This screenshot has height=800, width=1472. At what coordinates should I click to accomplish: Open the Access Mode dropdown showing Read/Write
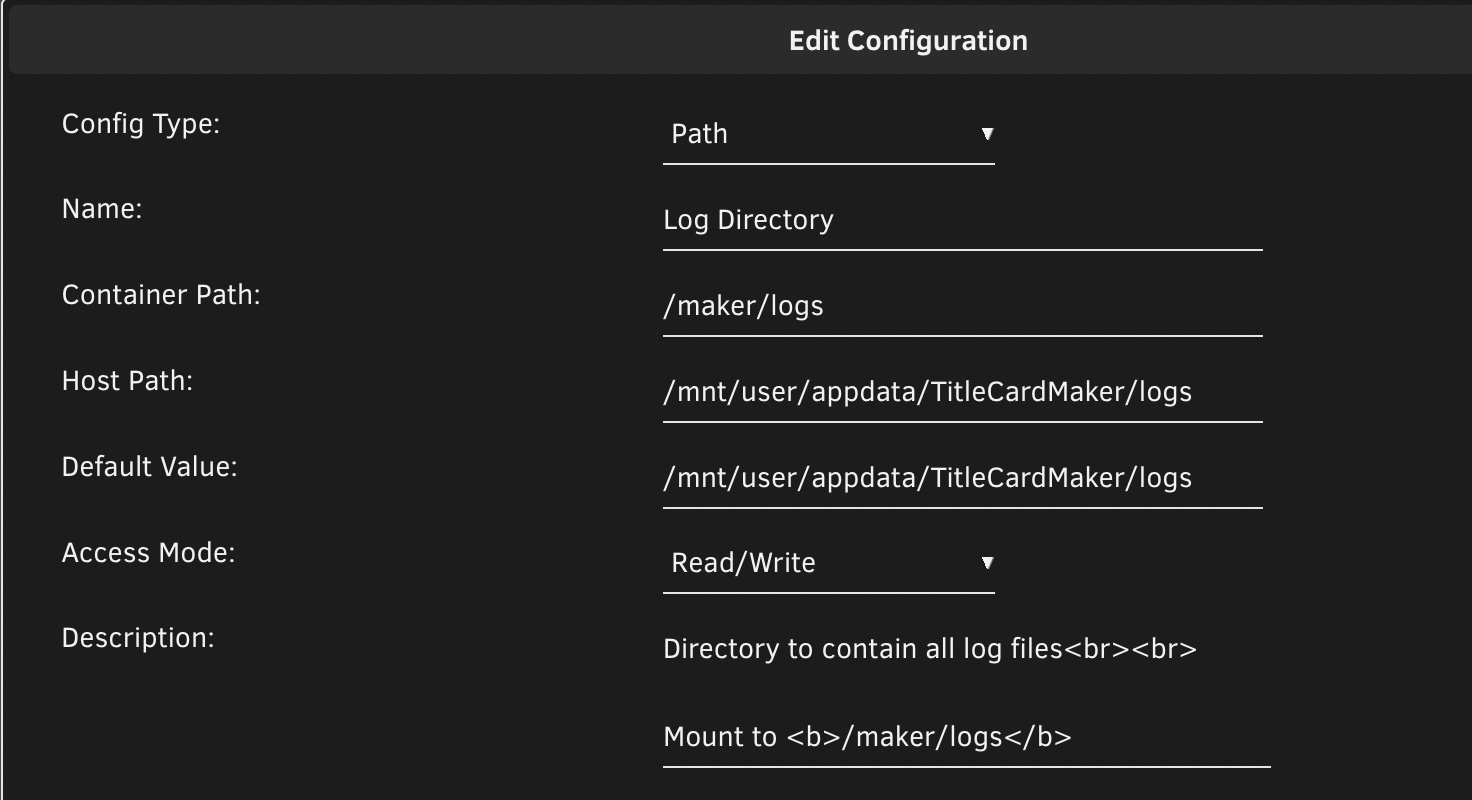(x=828, y=563)
